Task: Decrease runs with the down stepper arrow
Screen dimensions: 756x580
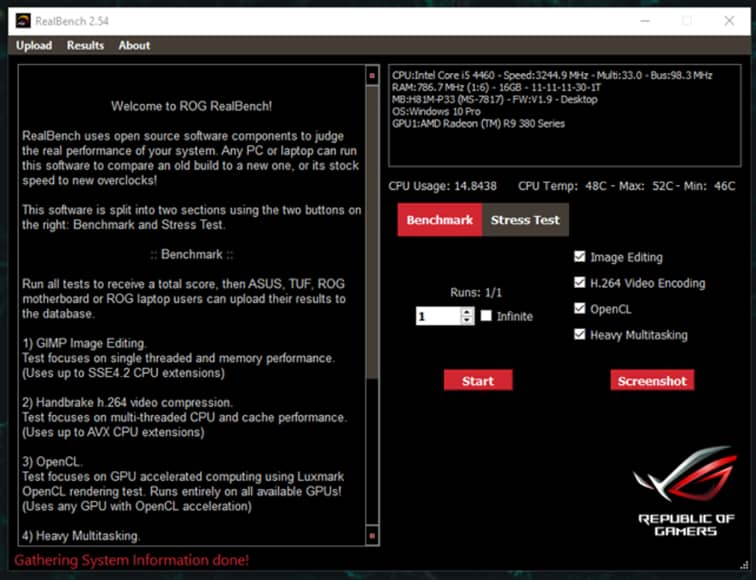Action: [x=467, y=321]
